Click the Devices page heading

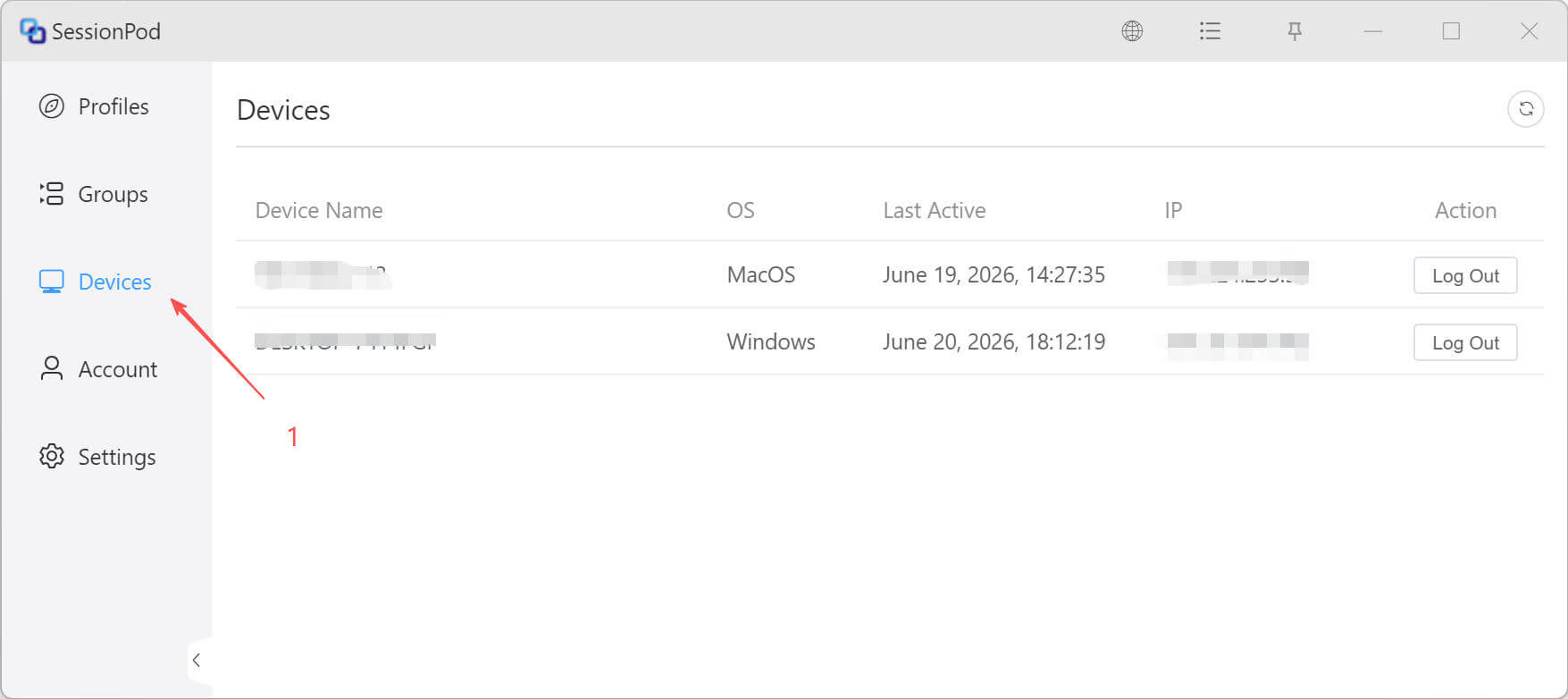pos(283,110)
